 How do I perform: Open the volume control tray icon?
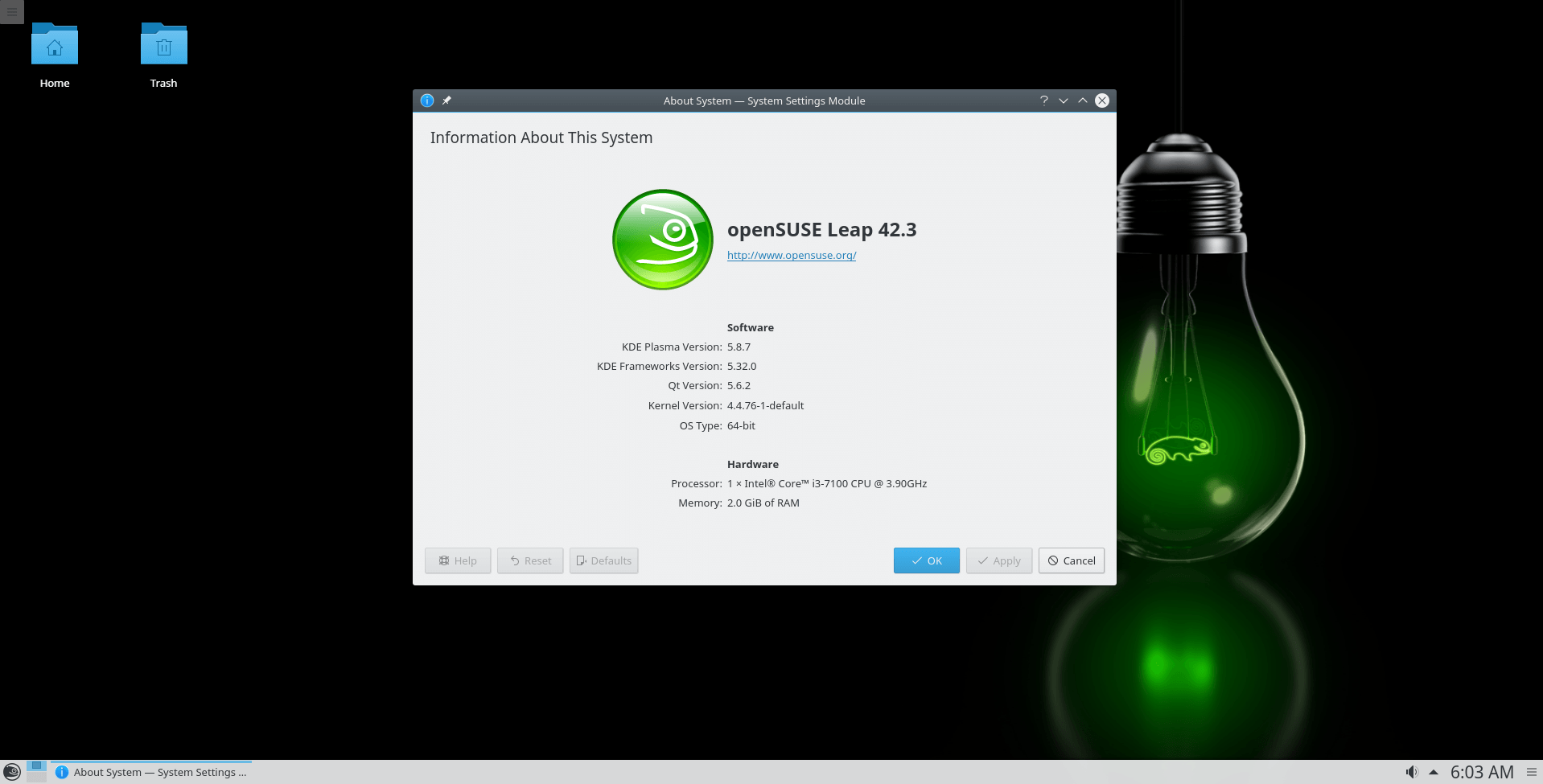point(1411,772)
